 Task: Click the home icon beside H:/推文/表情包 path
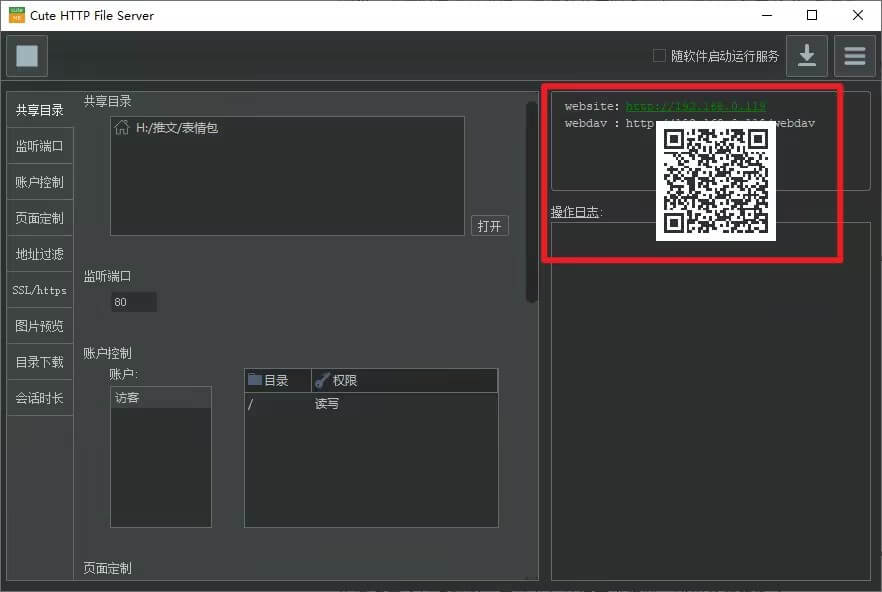click(x=121, y=127)
